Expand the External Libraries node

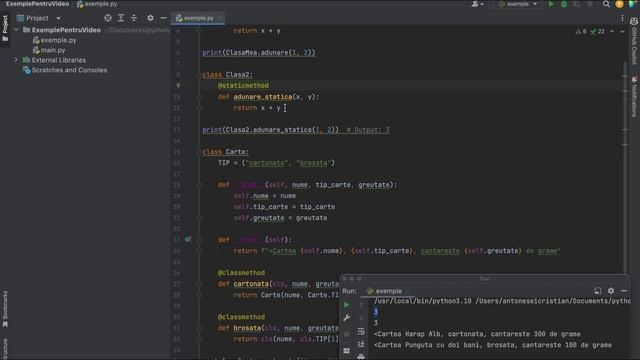point(16,60)
